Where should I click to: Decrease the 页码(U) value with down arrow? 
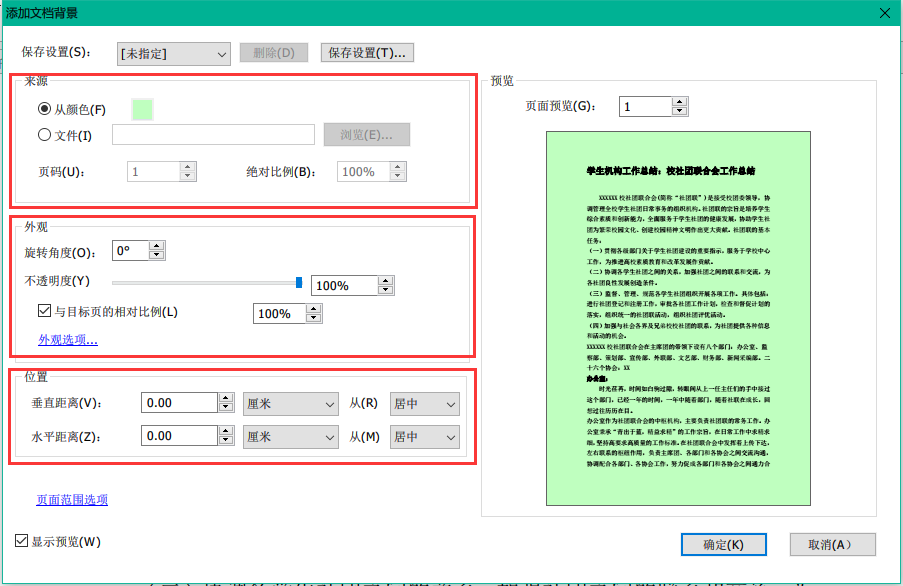(x=187, y=176)
